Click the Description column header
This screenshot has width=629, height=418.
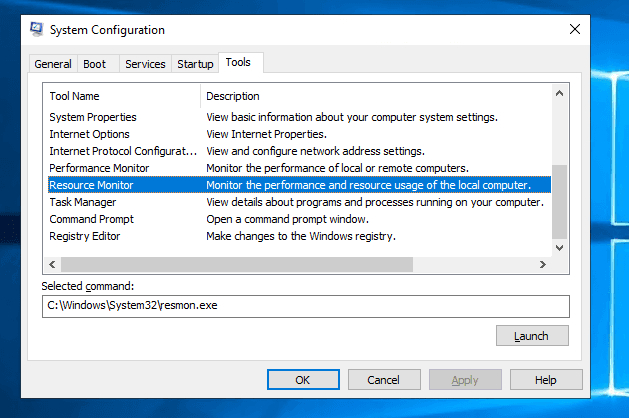[233, 96]
